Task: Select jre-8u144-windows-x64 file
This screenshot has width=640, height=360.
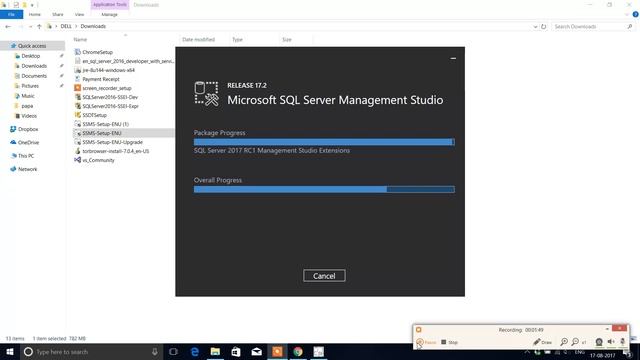Action: pos(108,70)
